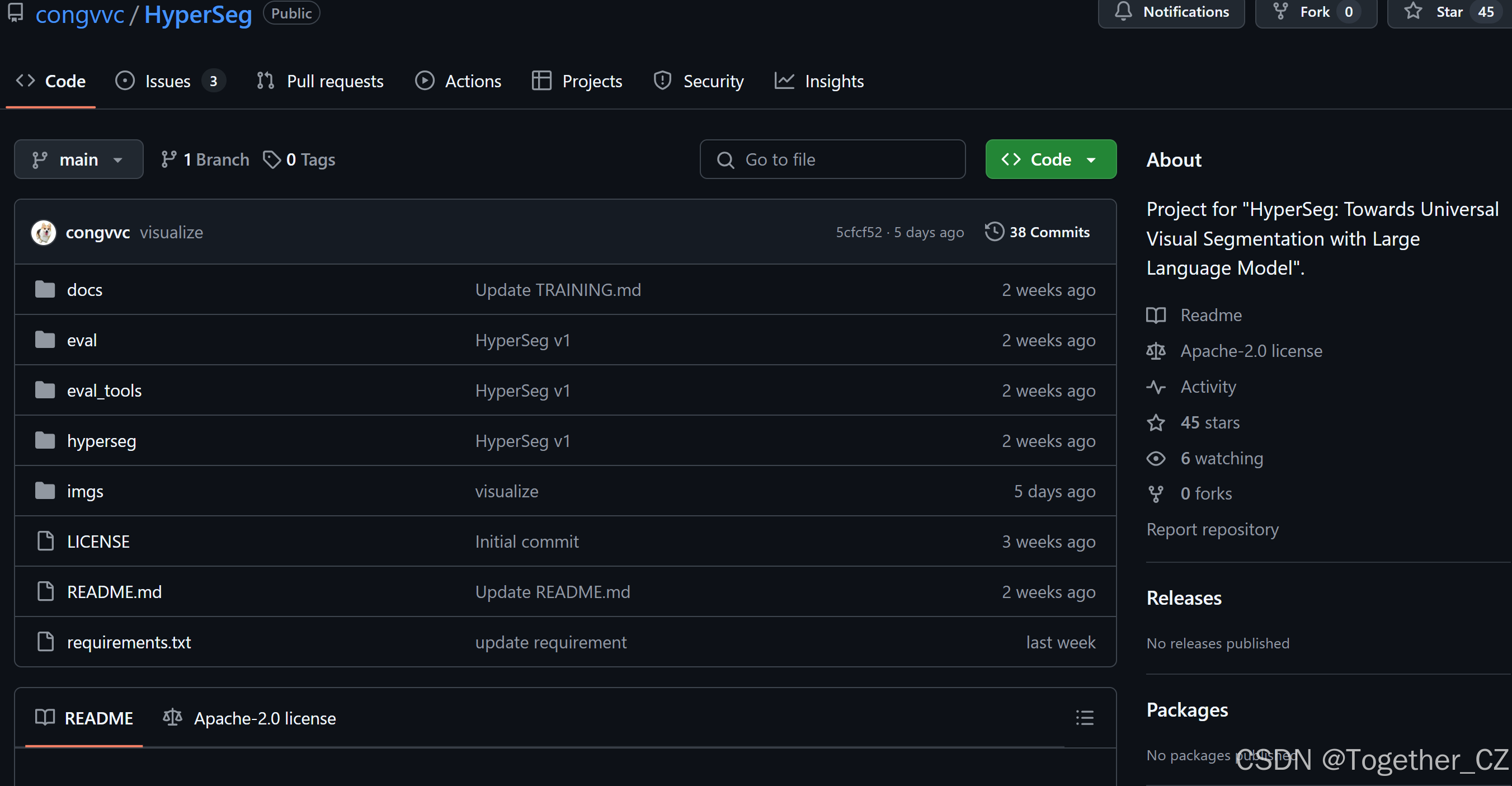Click congvvc's avatar image
Viewport: 1512px width, 786px height.
pyautogui.click(x=44, y=233)
